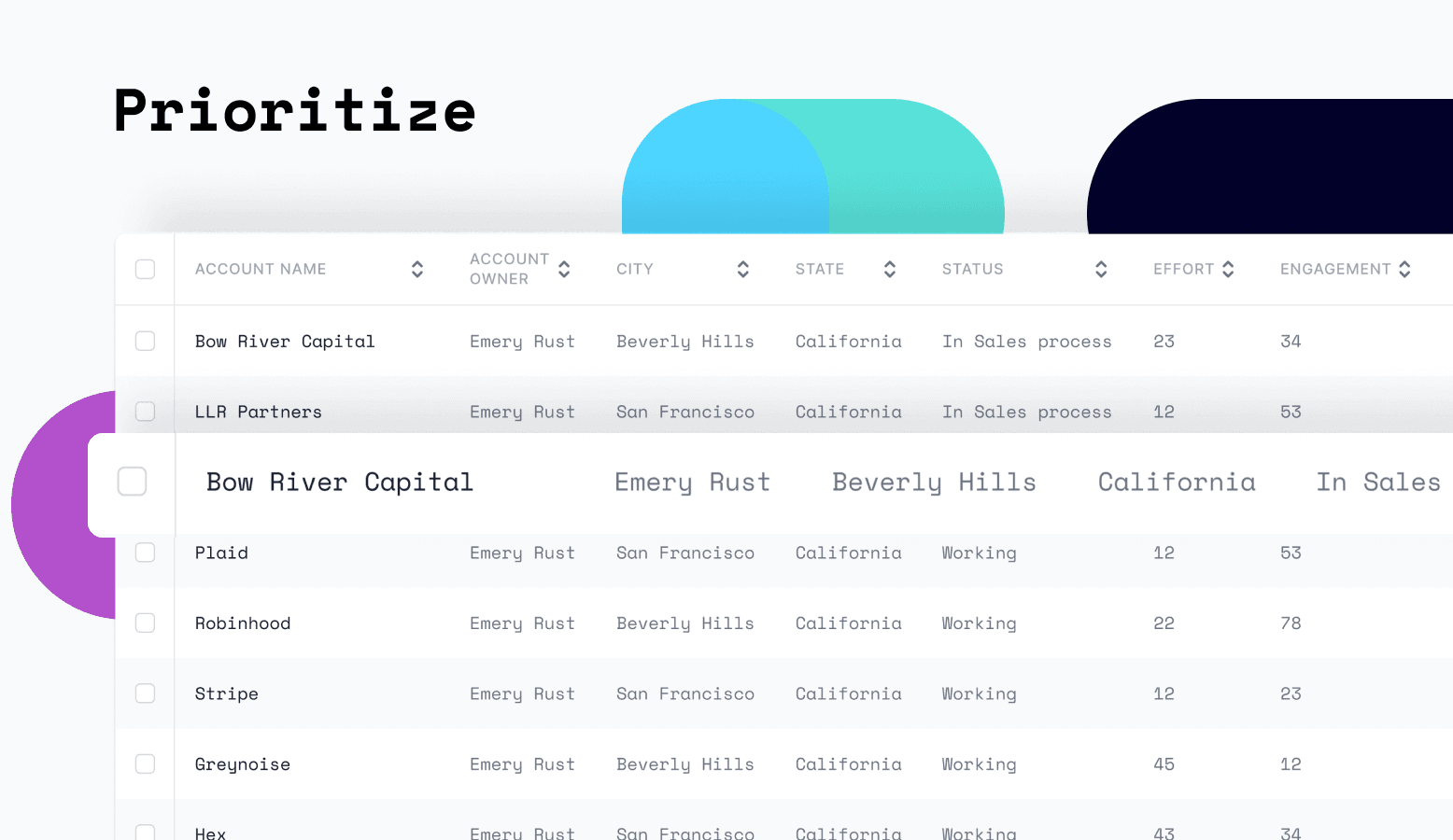Click enlarged Beverly Hills city cell
This screenshot has height=840, width=1453.
[x=934, y=483]
